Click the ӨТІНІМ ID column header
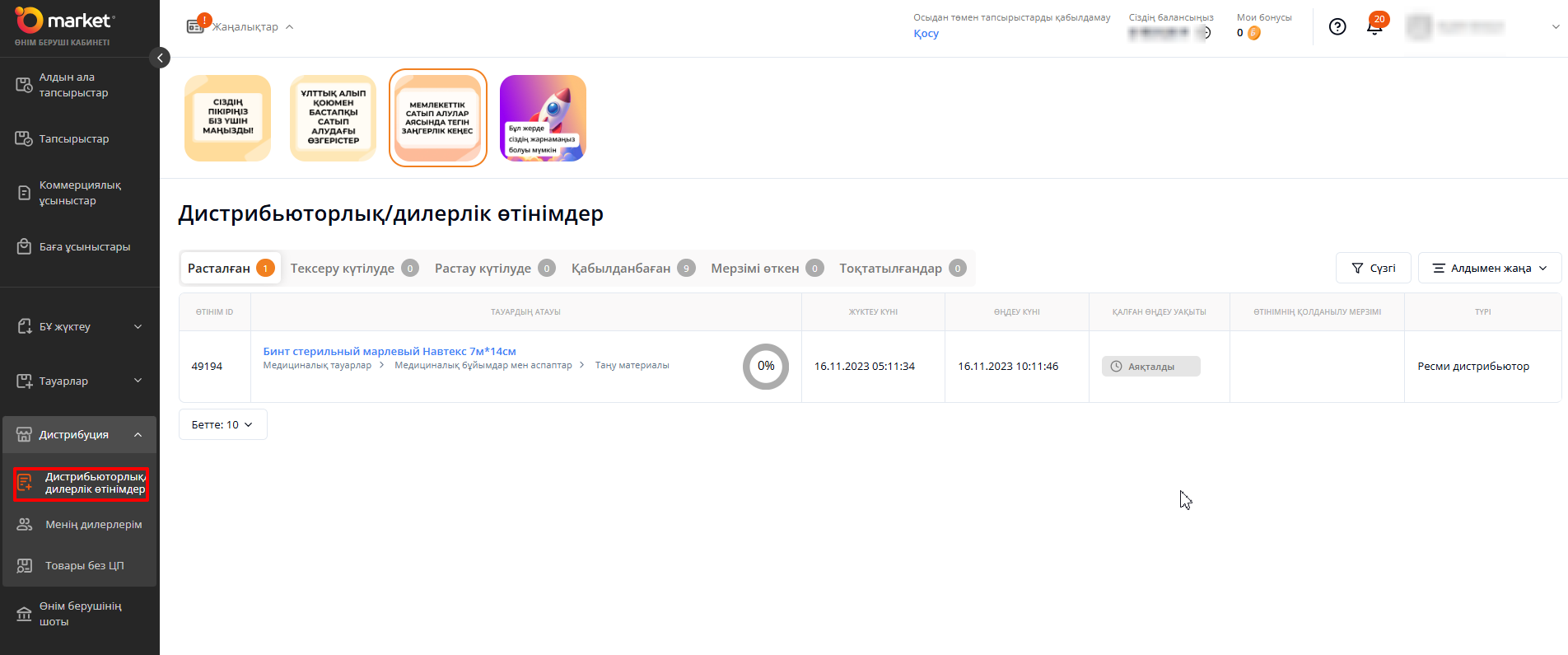Screen dimensions: 1568x655 point(214,312)
